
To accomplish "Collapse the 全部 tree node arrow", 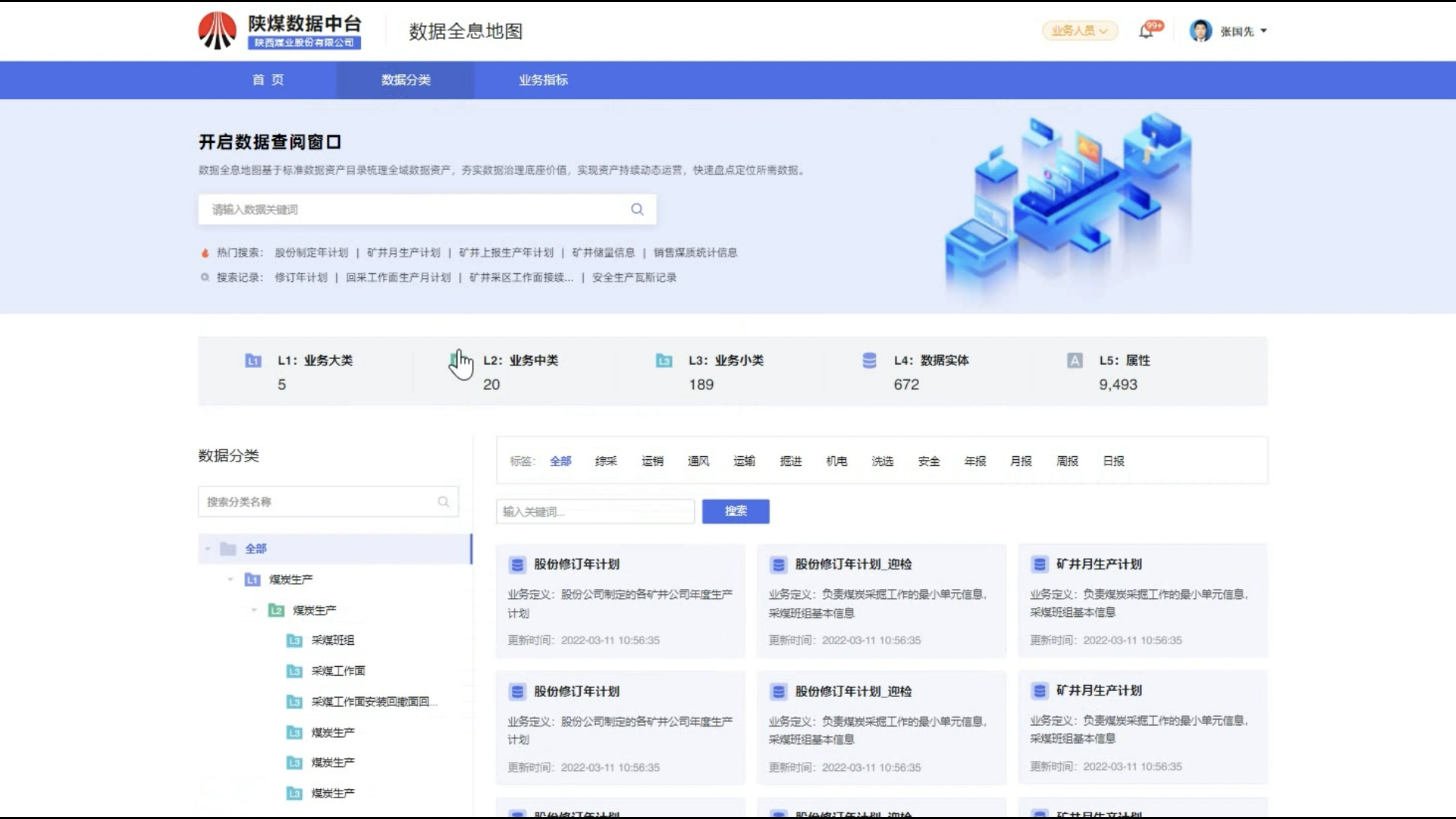I will [207, 549].
